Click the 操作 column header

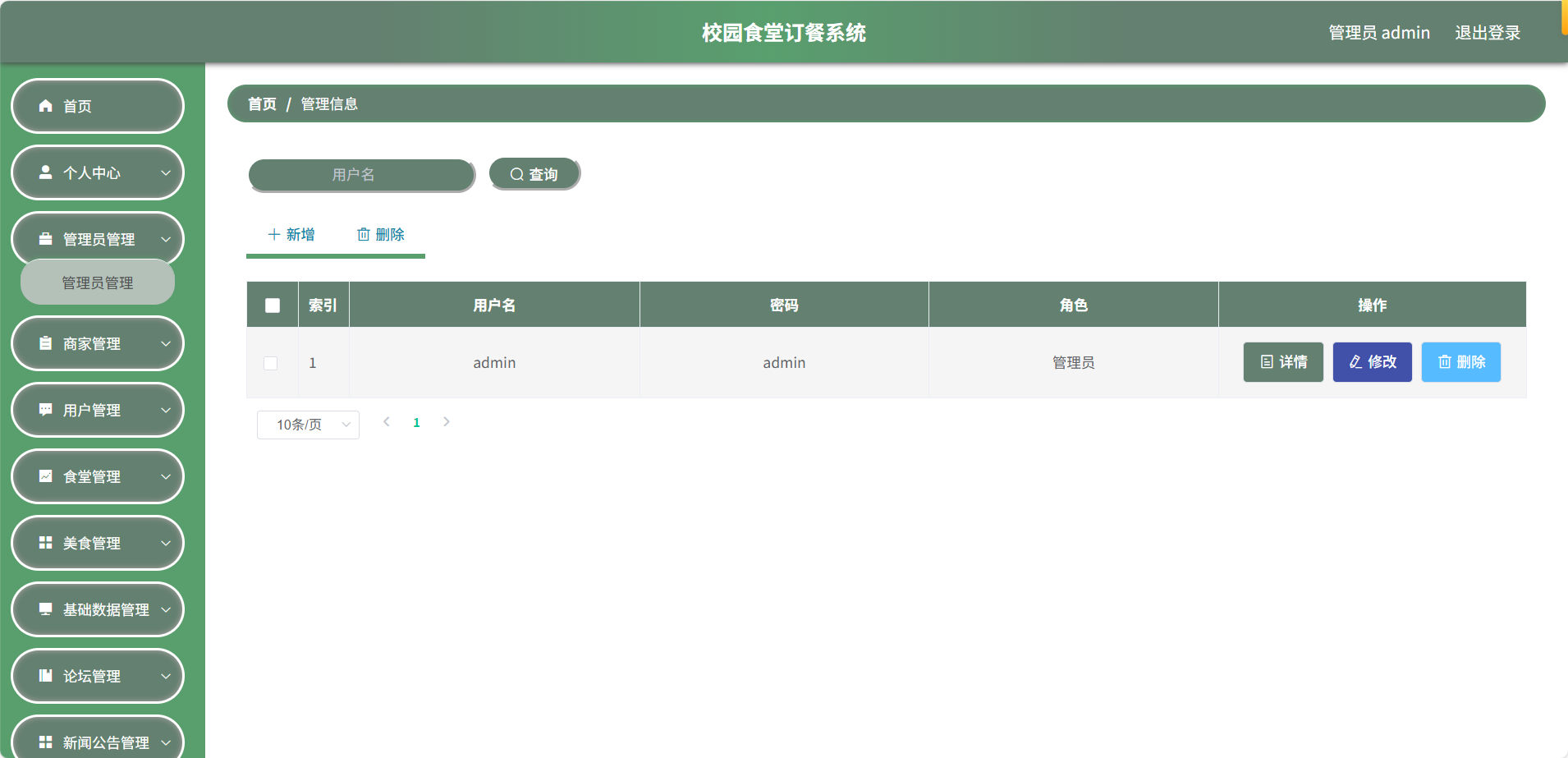pos(1373,305)
